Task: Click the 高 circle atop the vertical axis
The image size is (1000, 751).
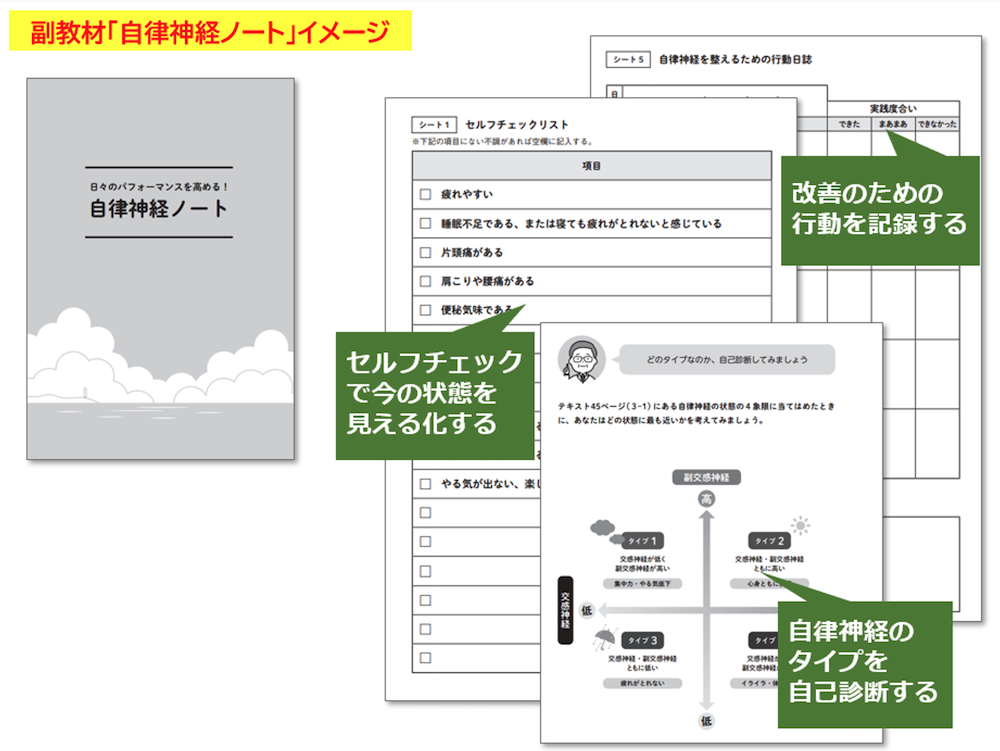Action: (x=706, y=499)
